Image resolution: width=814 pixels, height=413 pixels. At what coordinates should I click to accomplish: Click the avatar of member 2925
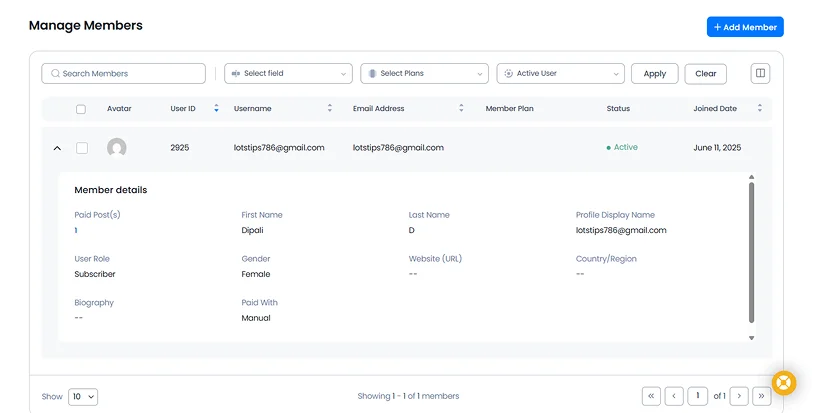(117, 147)
